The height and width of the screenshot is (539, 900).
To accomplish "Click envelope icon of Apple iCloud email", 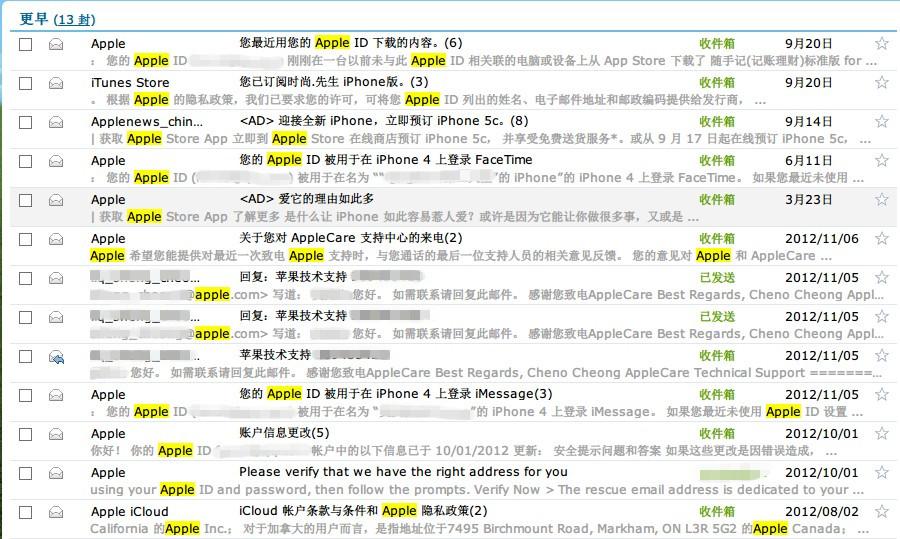I will [56, 513].
